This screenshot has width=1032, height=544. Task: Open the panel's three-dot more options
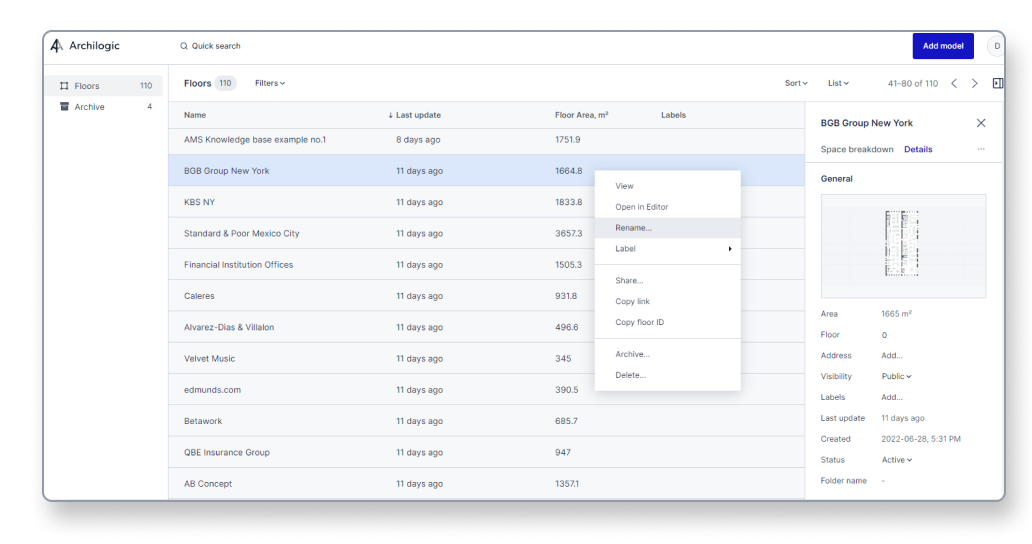coord(981,149)
